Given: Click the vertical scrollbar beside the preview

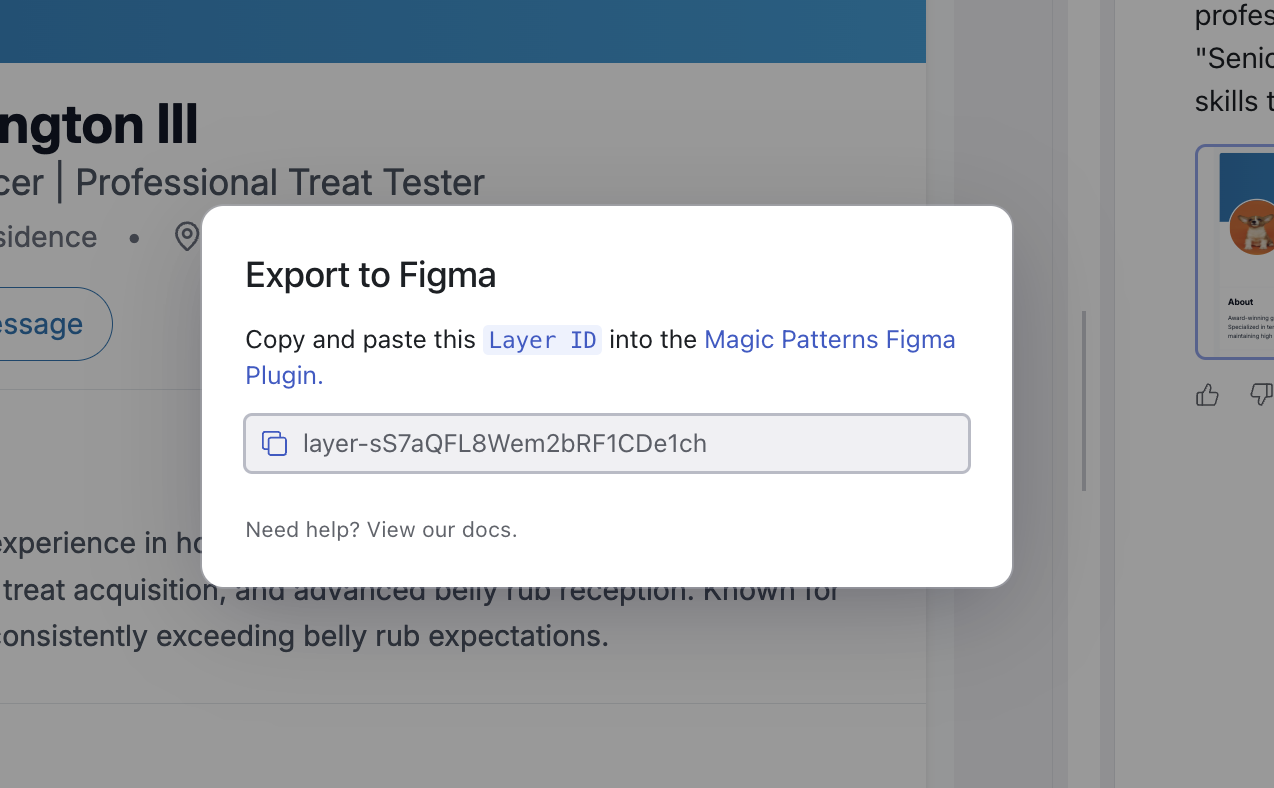Looking at the screenshot, I should click(1084, 400).
